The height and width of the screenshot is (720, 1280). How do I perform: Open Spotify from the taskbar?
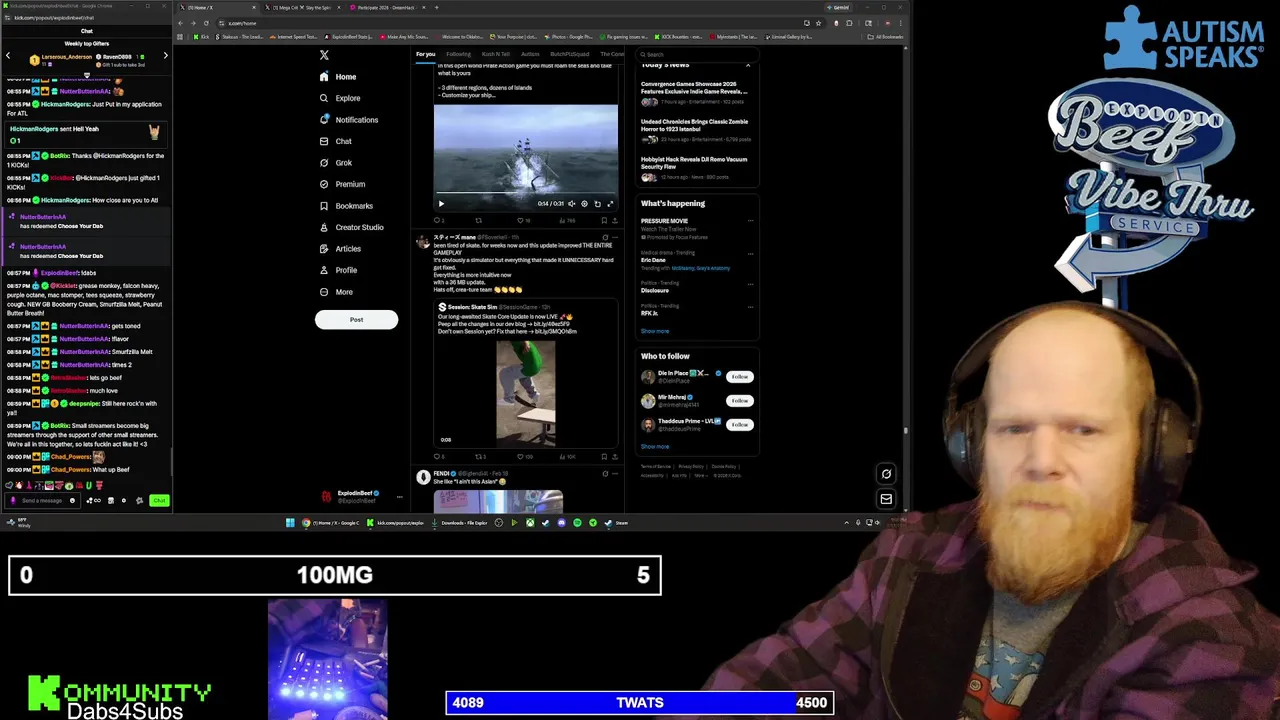point(577,523)
